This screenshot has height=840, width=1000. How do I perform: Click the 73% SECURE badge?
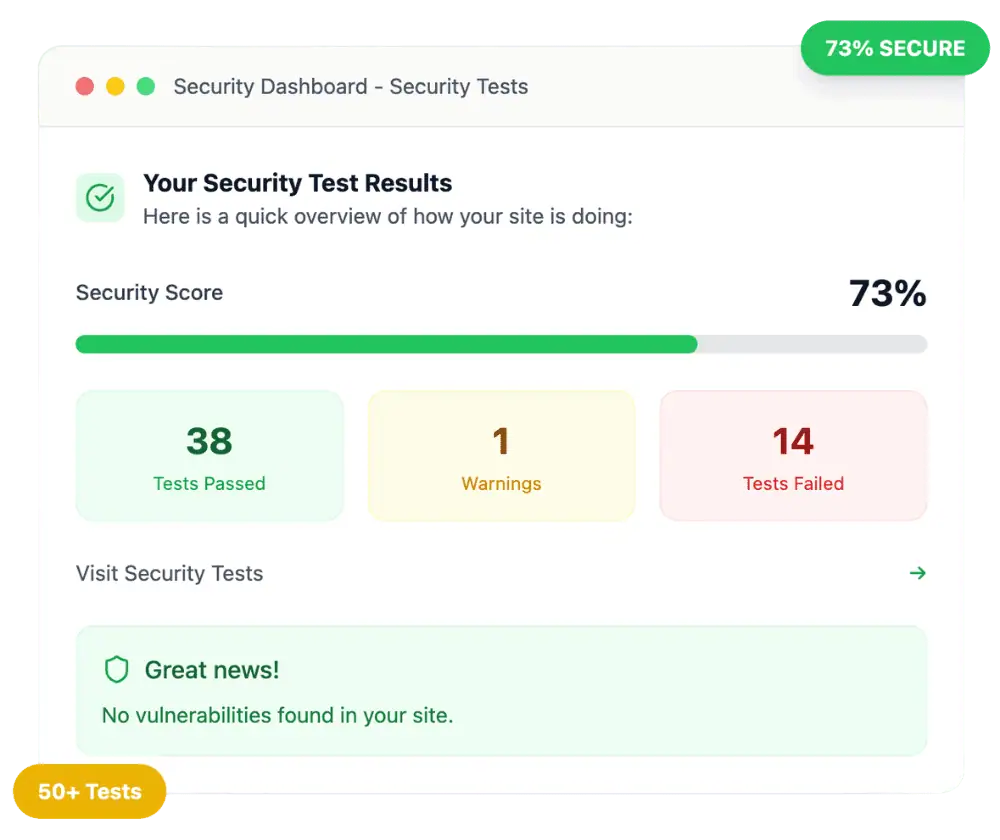(895, 48)
